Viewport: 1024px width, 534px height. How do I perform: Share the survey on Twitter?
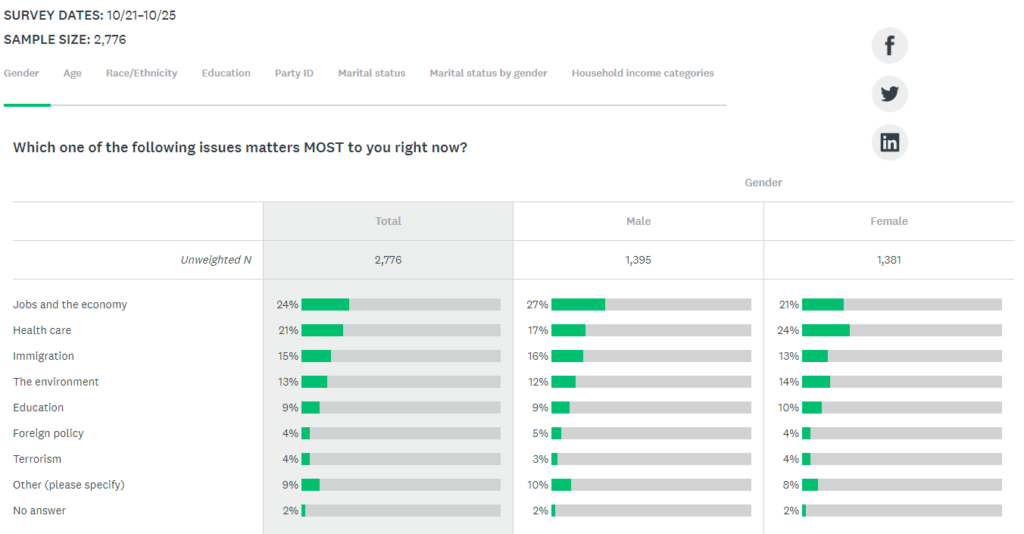[889, 94]
